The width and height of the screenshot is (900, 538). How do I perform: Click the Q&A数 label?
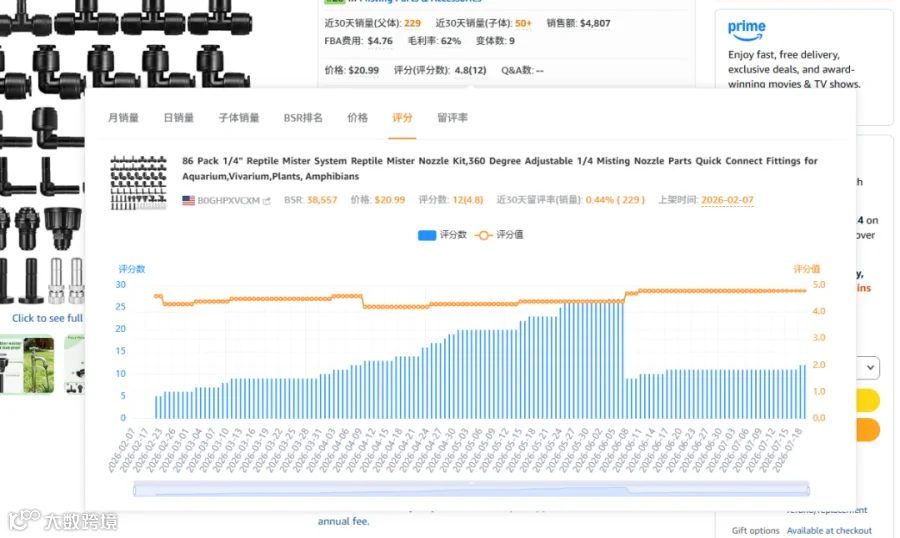517,70
